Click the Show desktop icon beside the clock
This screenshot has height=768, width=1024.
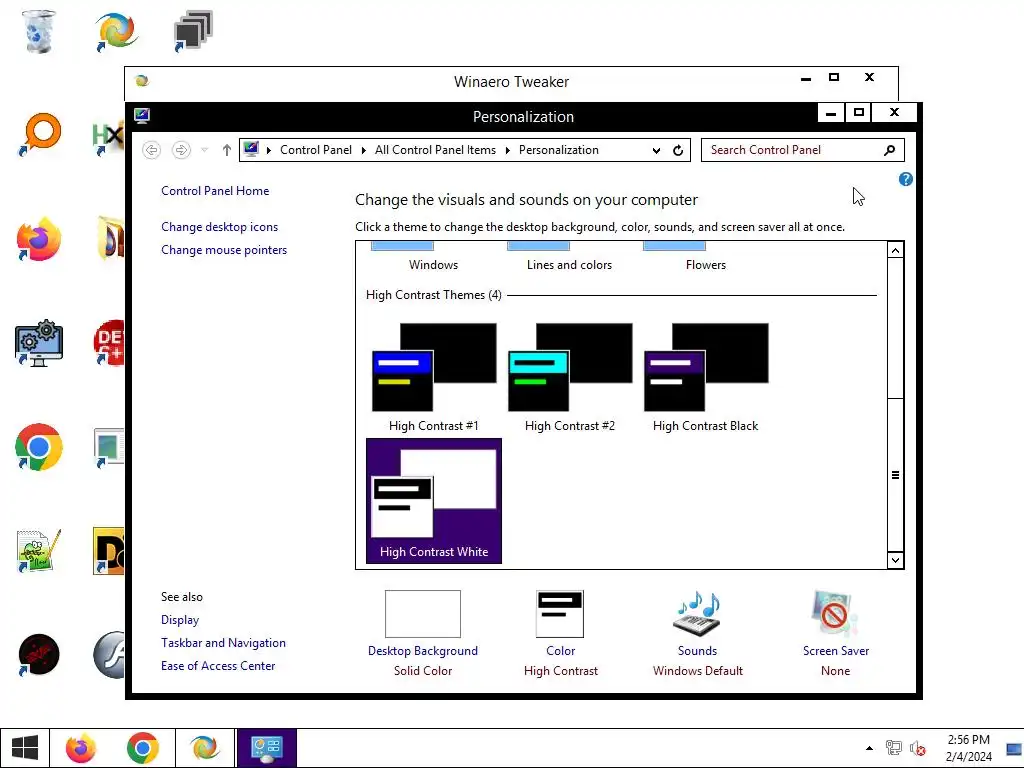tap(1014, 749)
